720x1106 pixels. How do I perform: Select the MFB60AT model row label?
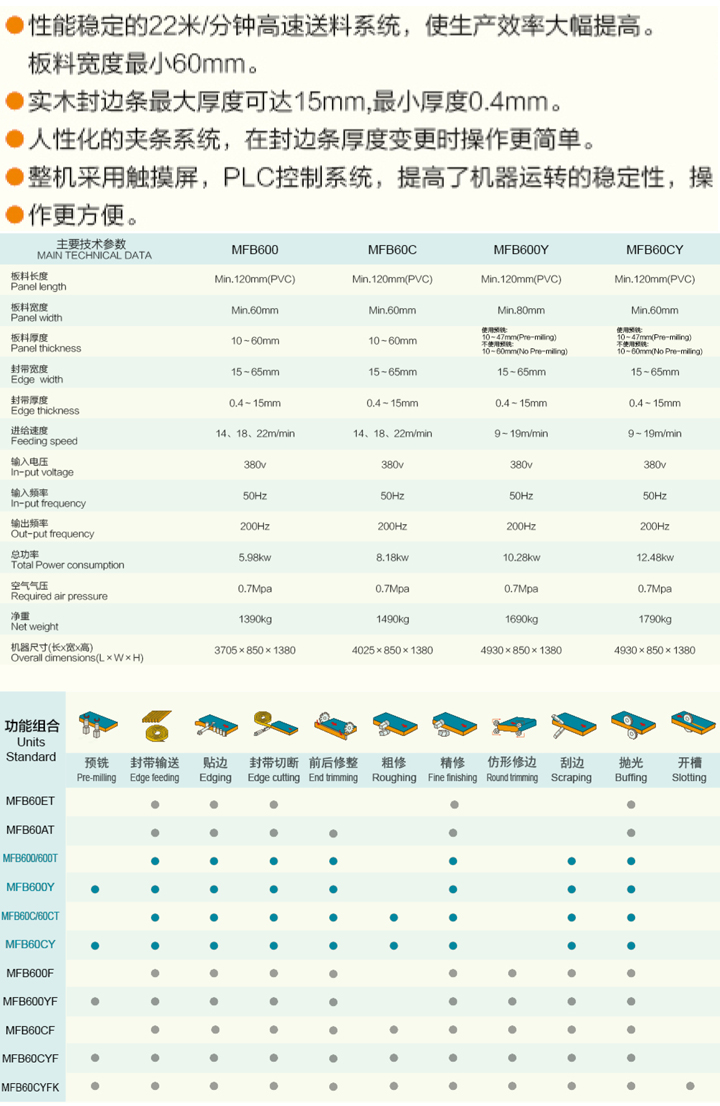coord(30,830)
